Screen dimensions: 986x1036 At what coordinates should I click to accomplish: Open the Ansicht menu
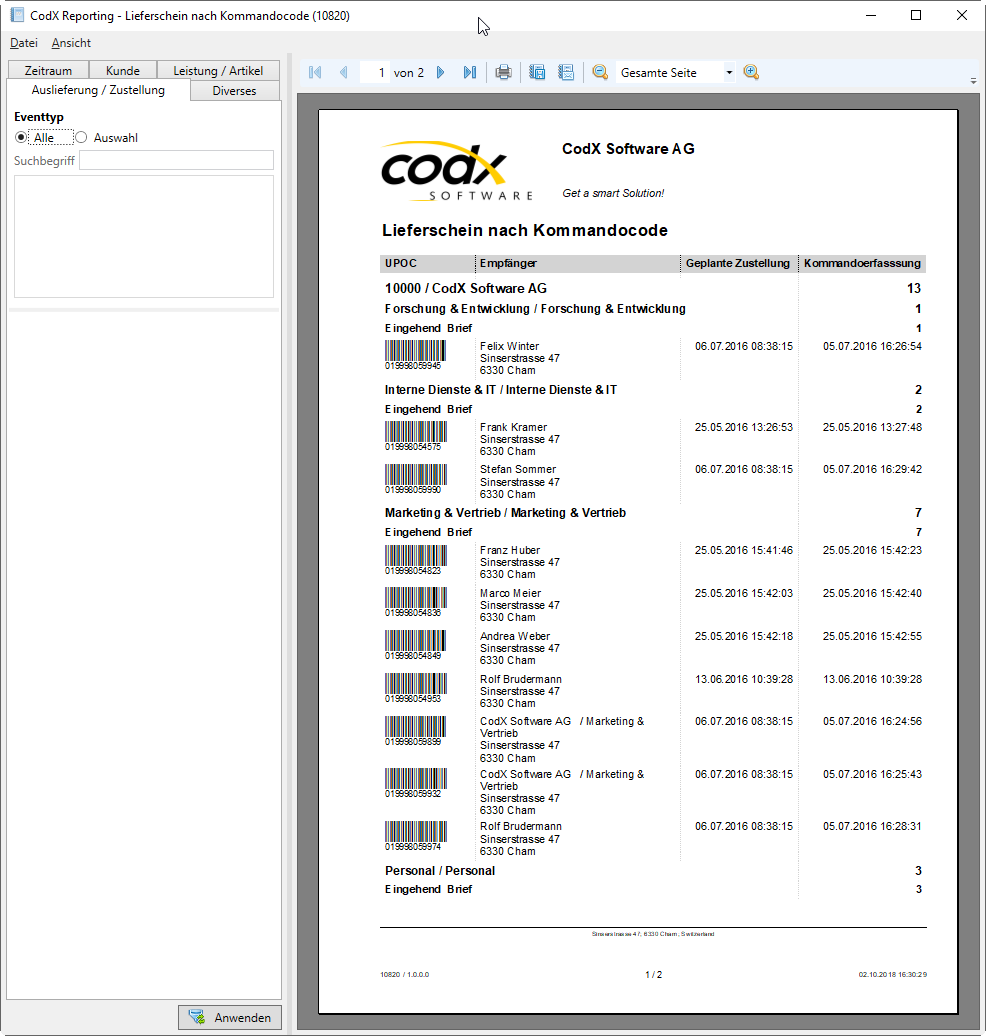tap(71, 43)
